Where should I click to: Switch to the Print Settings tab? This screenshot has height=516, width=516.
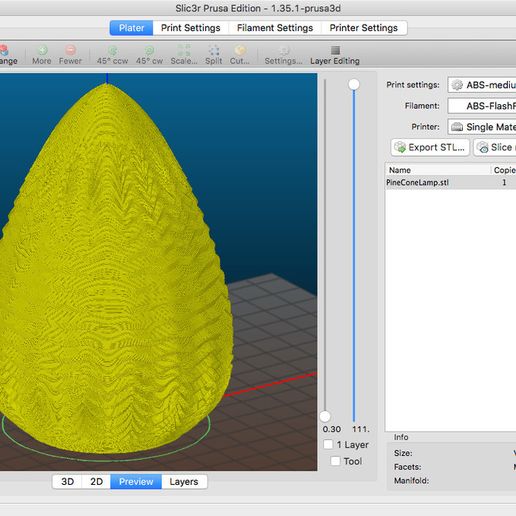[x=191, y=28]
